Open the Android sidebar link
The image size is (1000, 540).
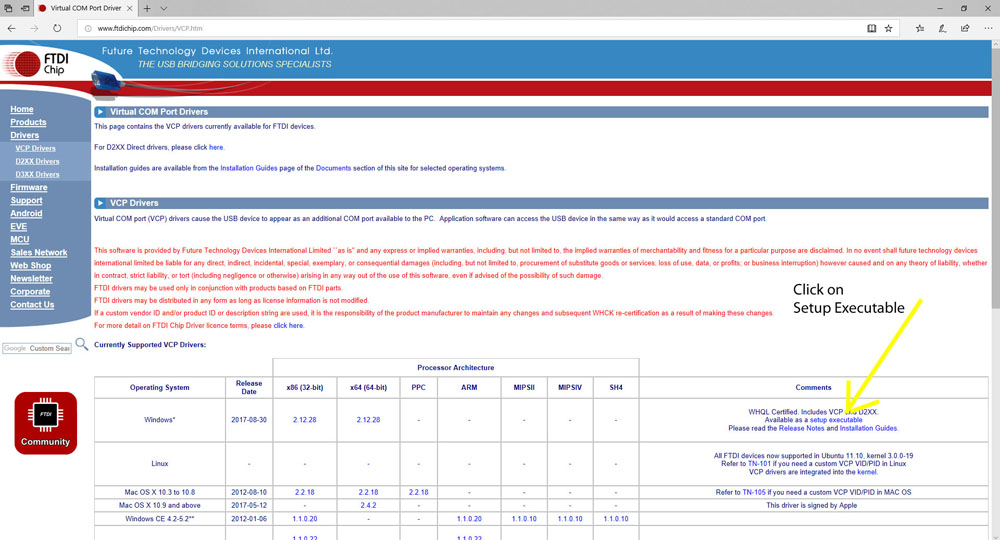point(26,214)
